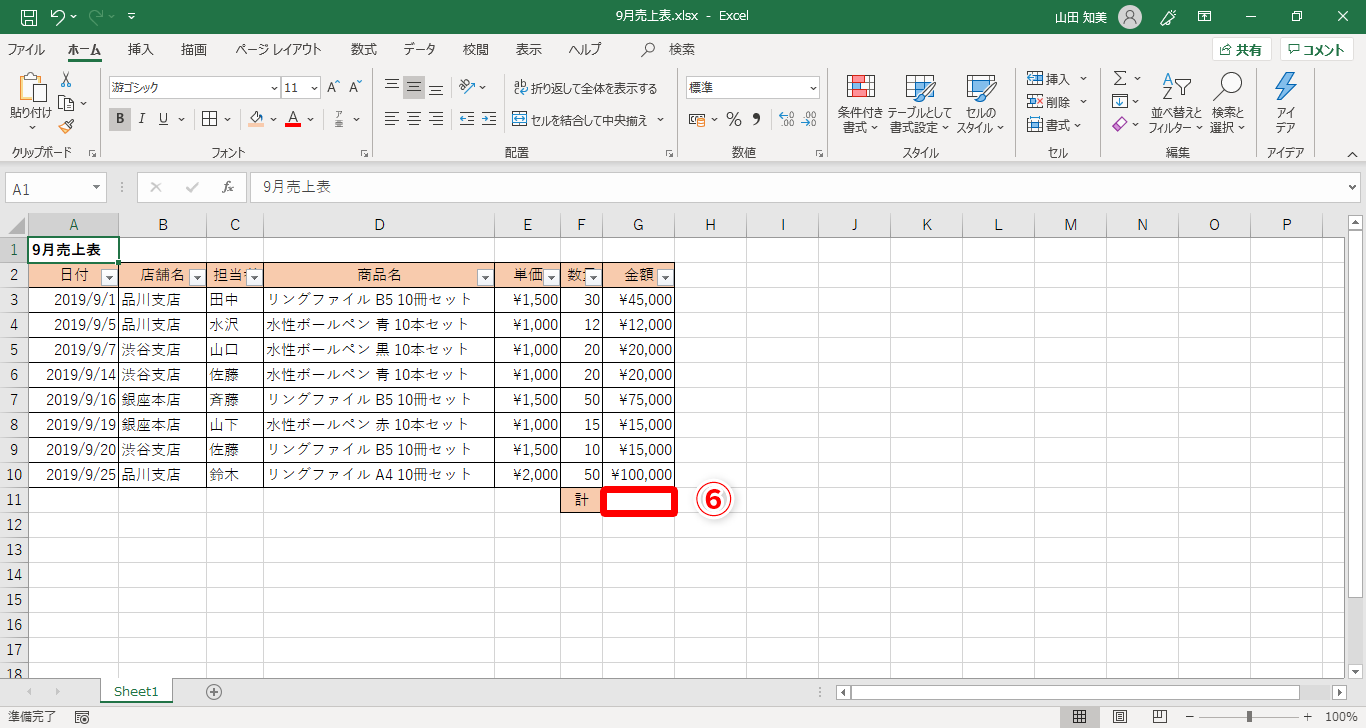Click the 検索 search box
Viewport: 1366px width, 728px height.
pos(669,49)
